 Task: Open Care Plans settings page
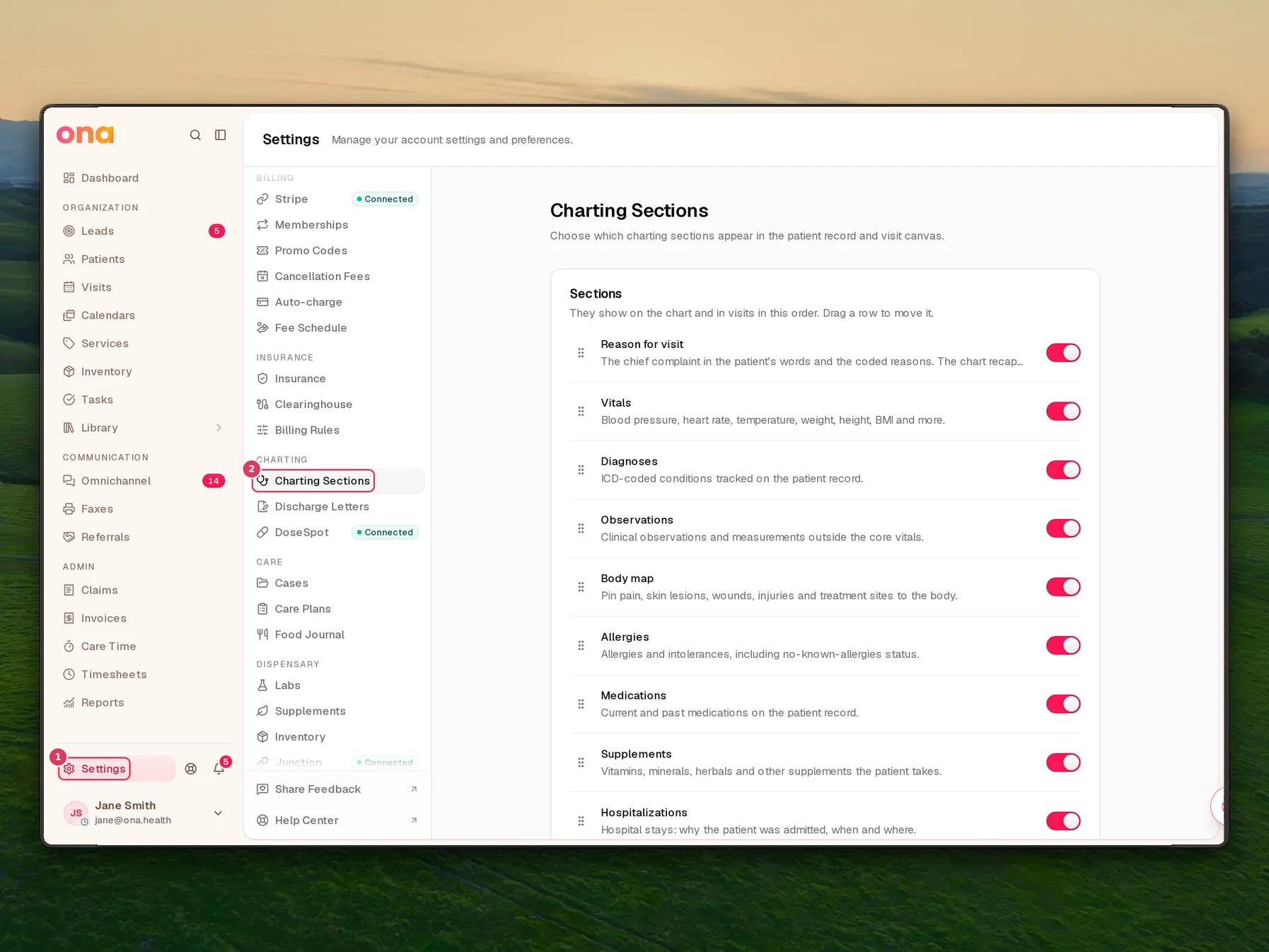(x=337, y=609)
